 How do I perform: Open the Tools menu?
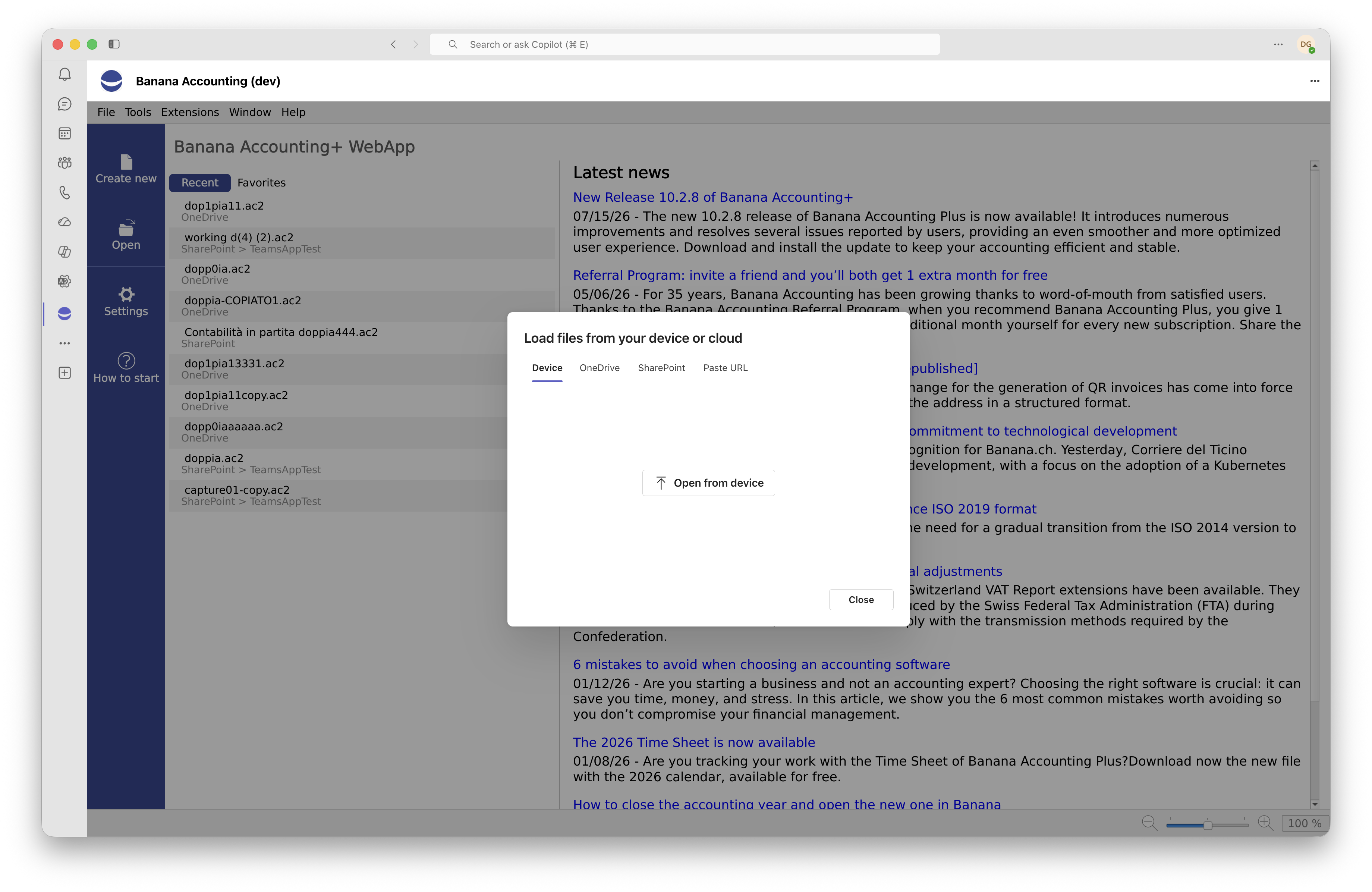coord(138,112)
